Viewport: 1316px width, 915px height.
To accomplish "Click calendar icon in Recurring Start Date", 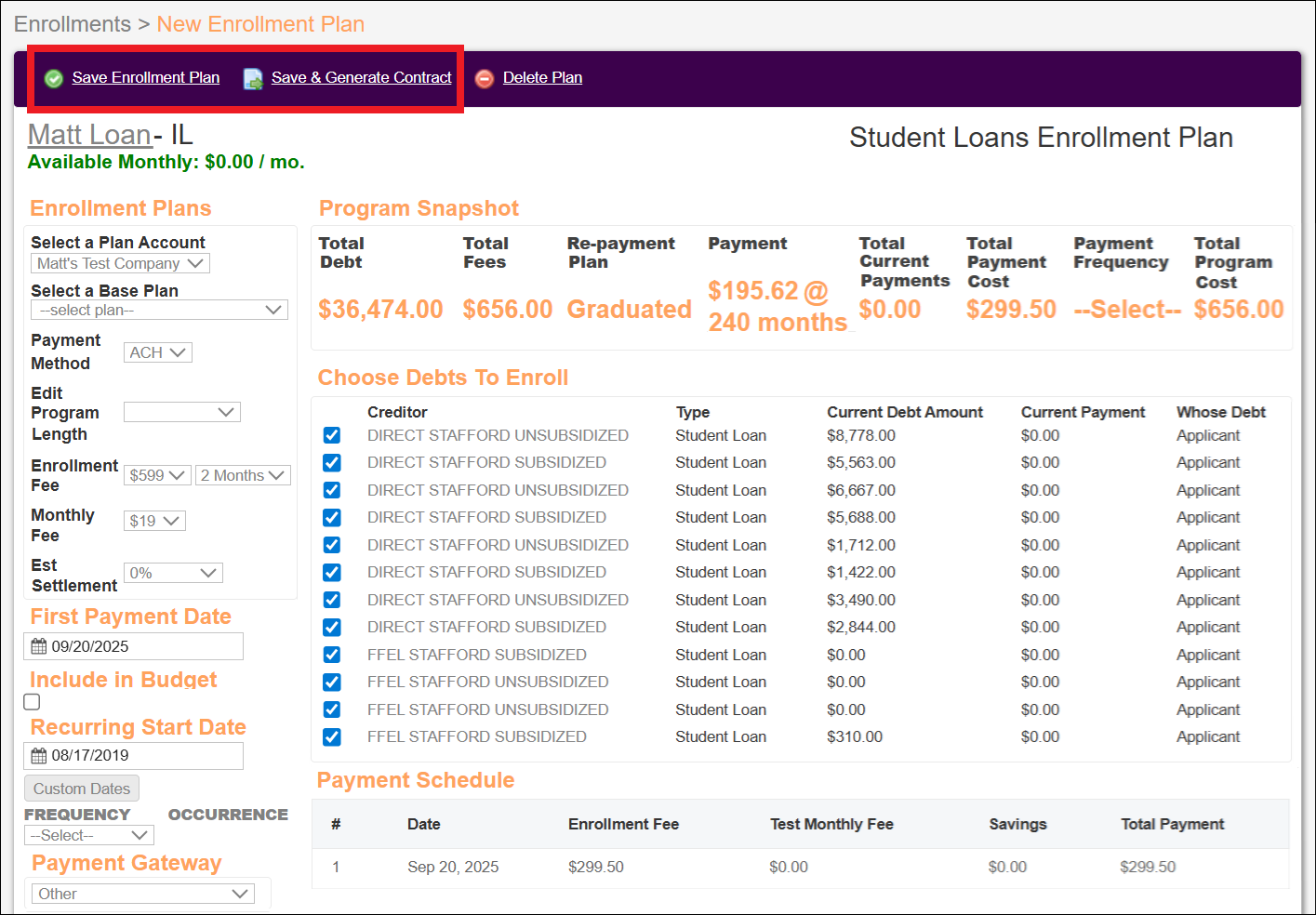I will pos(39,755).
